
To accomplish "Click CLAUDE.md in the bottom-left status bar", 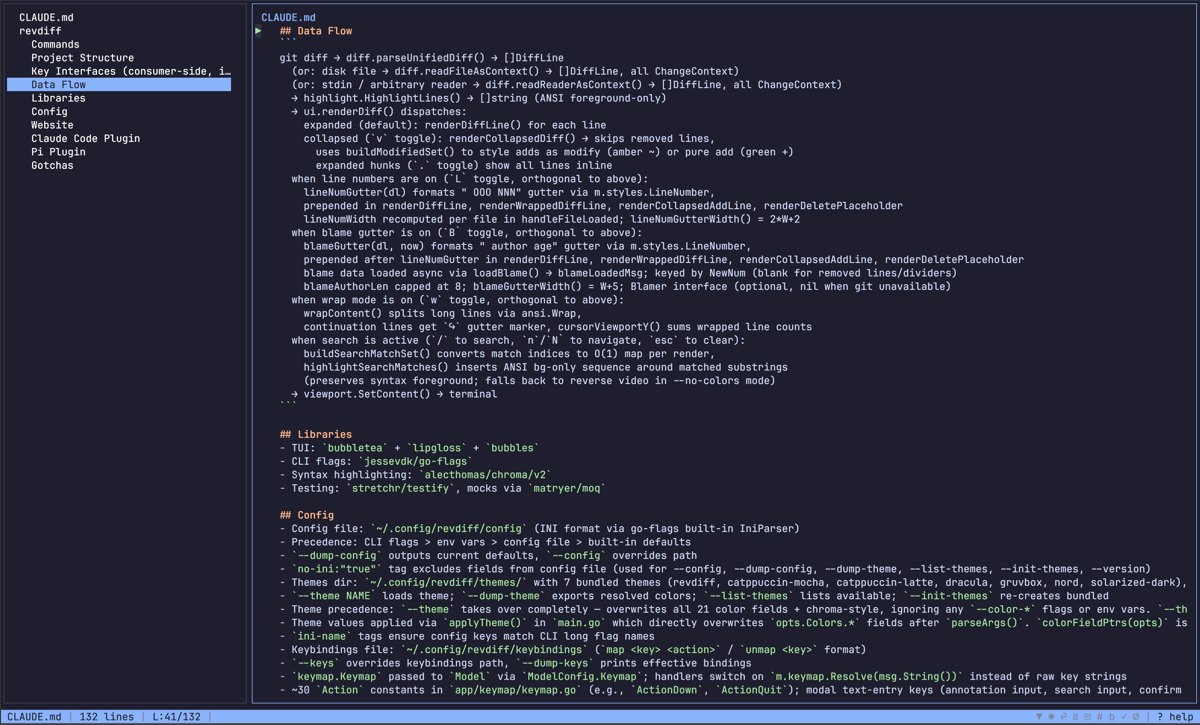I will coord(35,716).
